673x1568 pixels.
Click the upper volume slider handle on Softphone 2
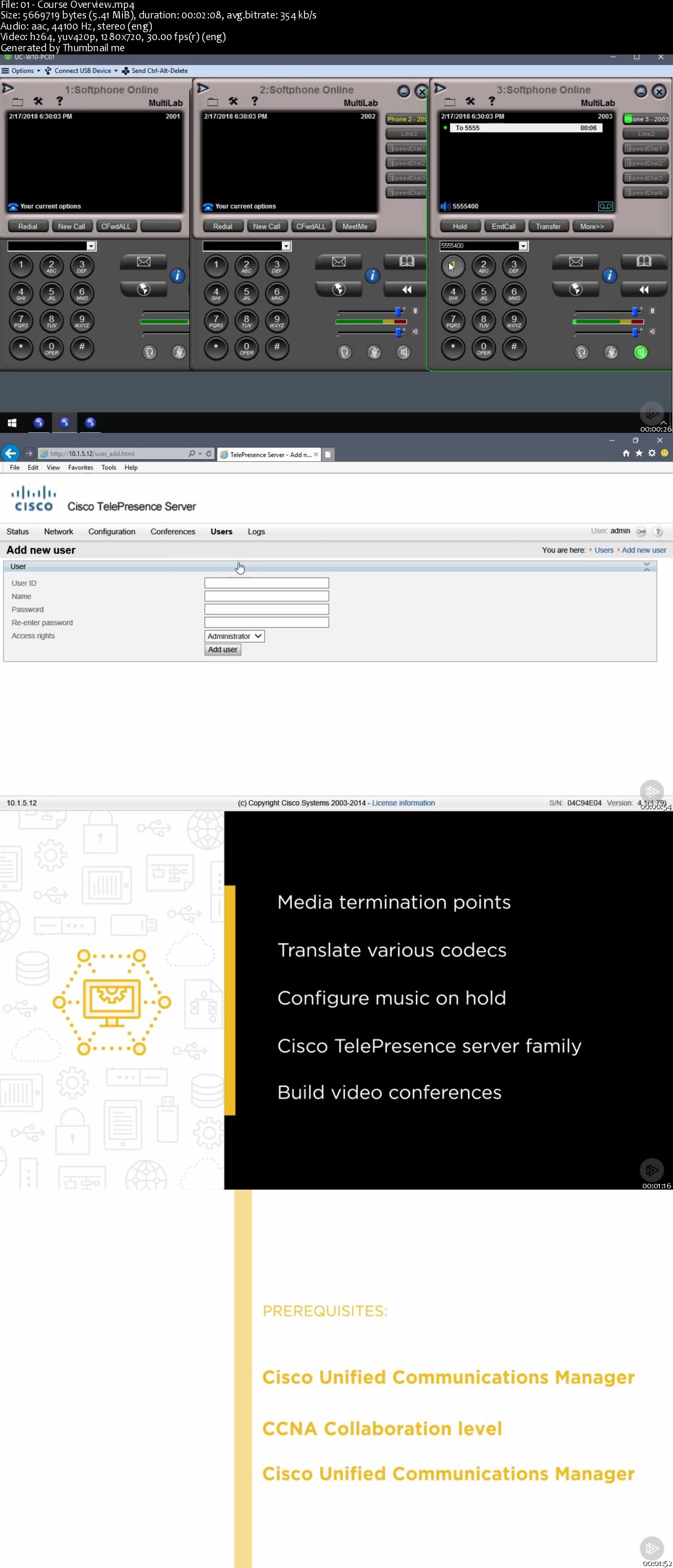[x=398, y=311]
